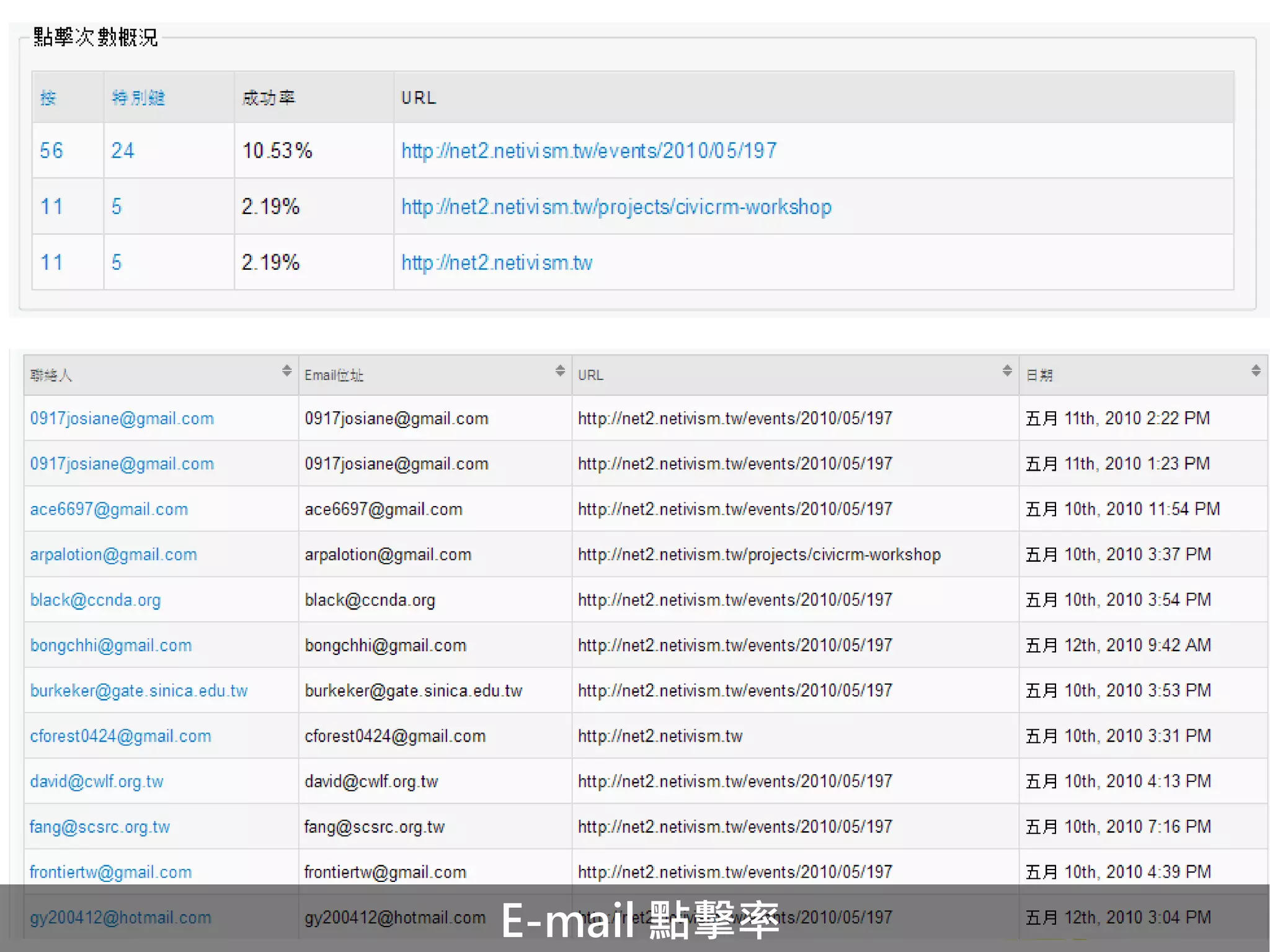Open contact arpalotion@gmail.com

click(113, 554)
